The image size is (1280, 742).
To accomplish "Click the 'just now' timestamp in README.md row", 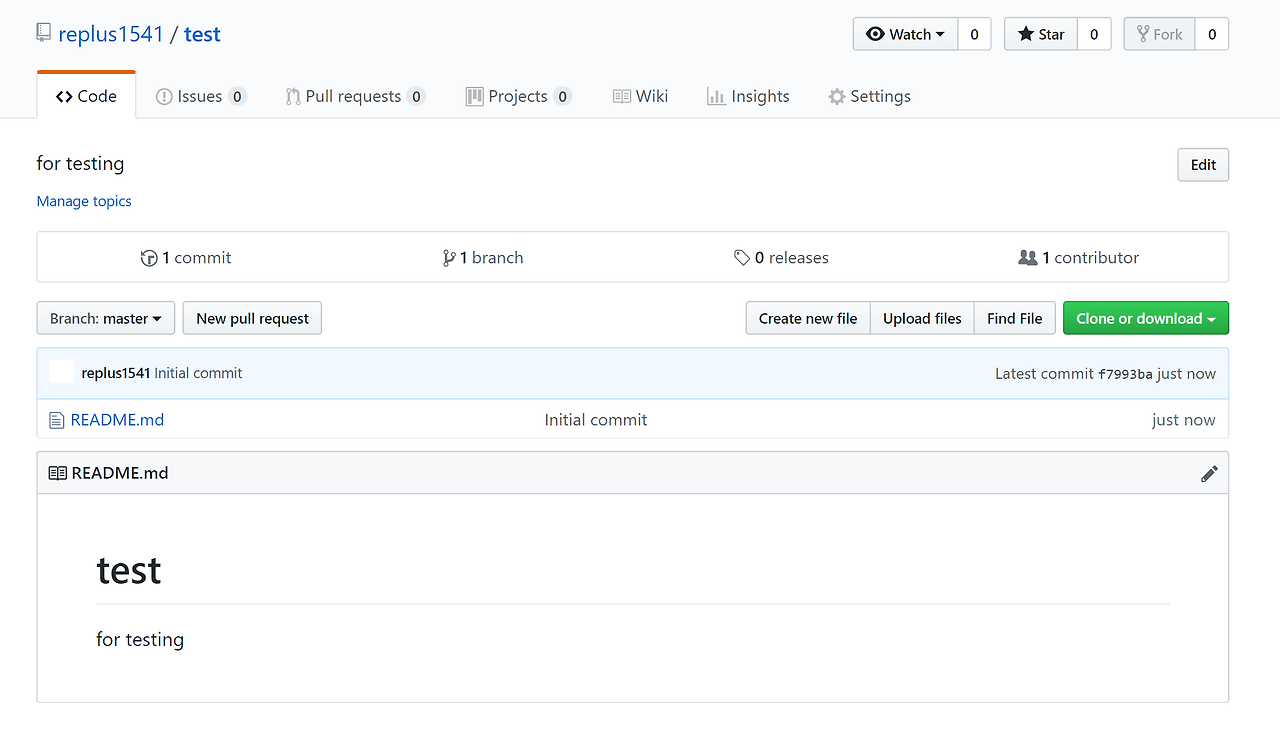I will tap(1184, 420).
